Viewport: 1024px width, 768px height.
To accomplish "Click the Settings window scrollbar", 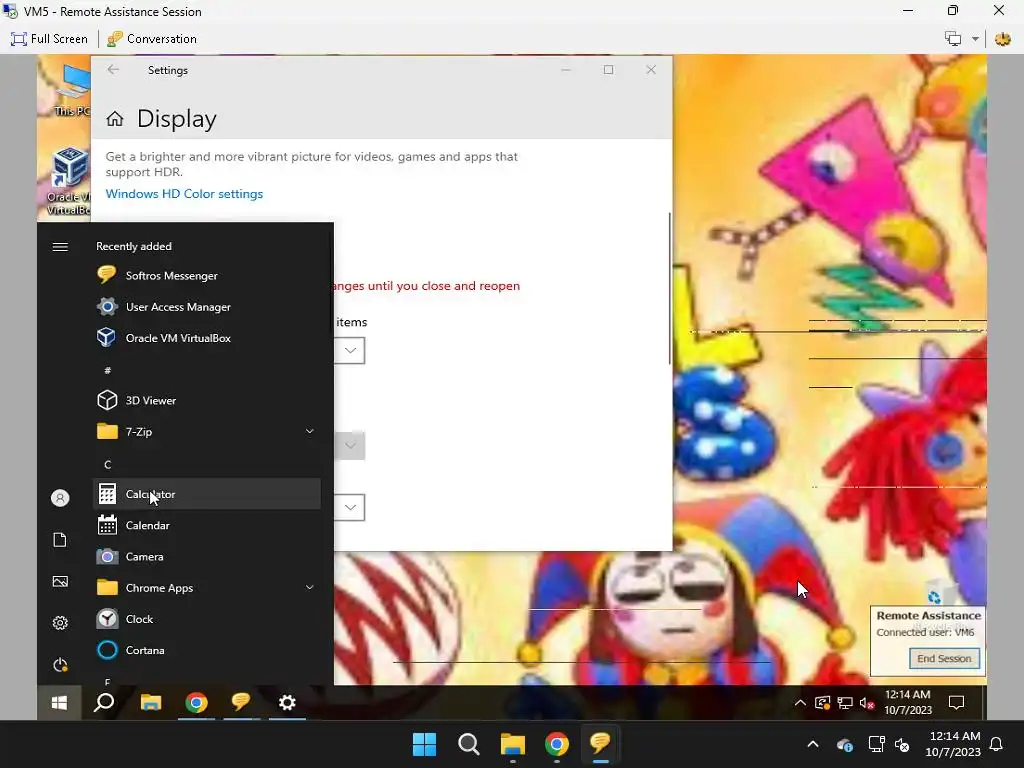I will click(x=669, y=289).
